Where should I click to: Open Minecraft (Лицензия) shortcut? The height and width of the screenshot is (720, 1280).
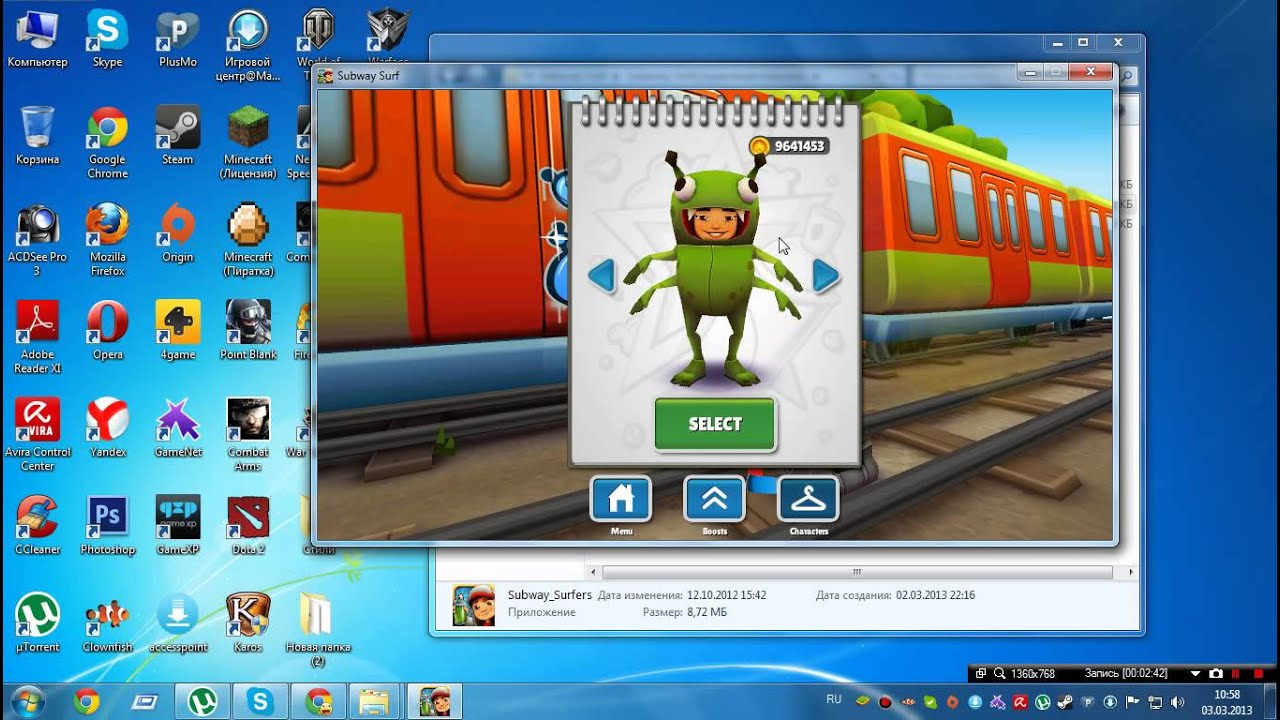point(248,142)
